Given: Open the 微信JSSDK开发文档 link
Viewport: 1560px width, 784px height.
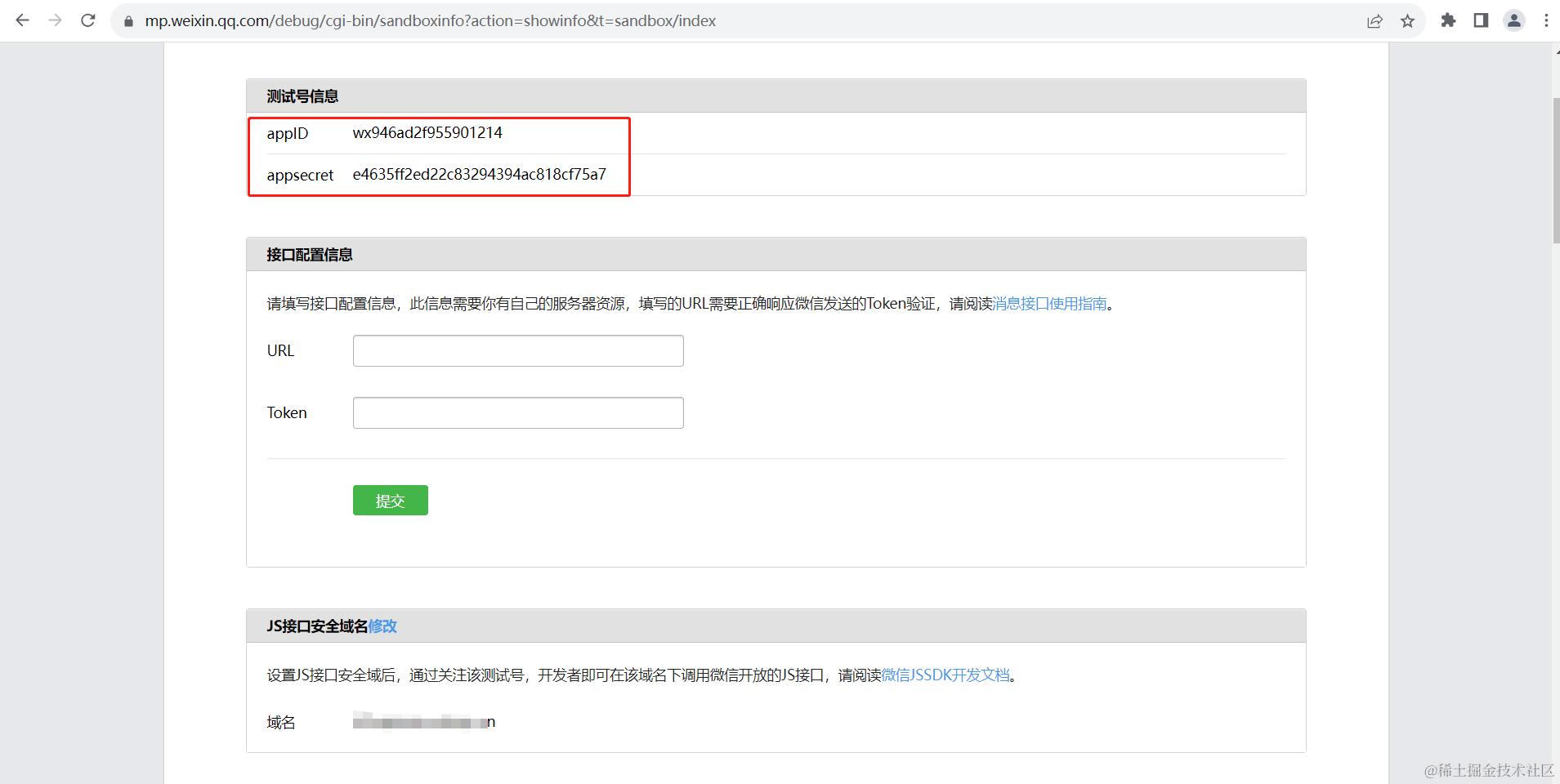Looking at the screenshot, I should (944, 675).
